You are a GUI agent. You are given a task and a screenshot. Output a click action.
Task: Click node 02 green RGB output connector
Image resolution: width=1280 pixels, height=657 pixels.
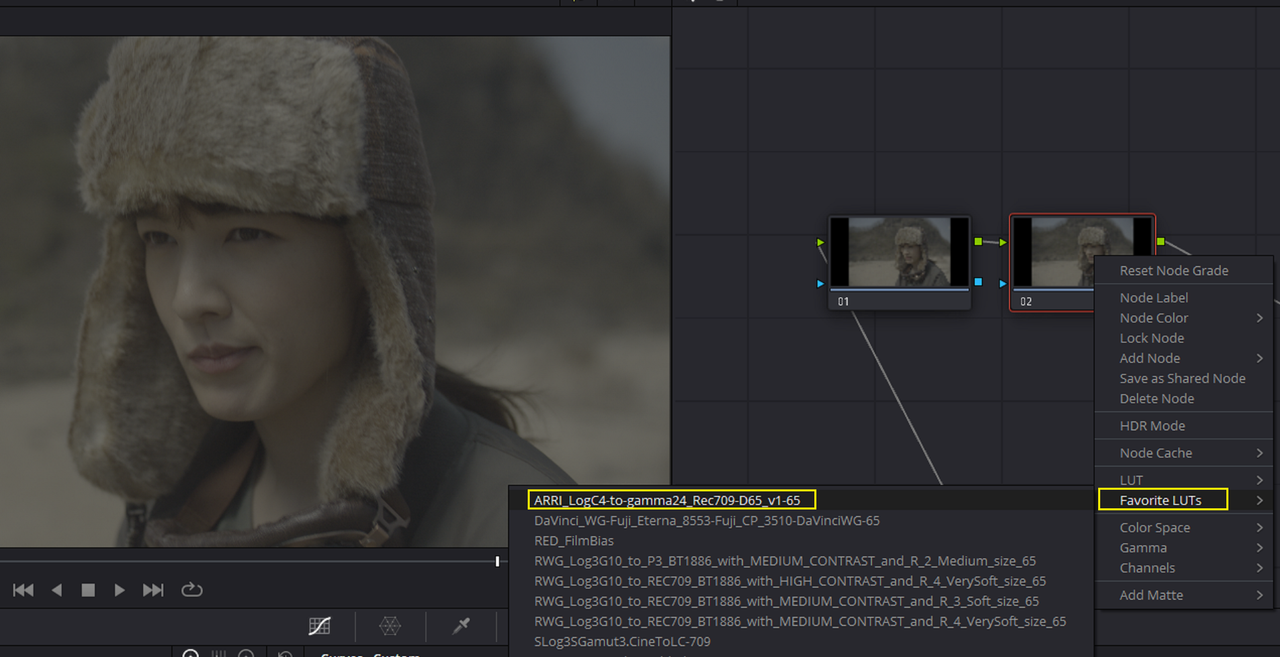[1160, 242]
